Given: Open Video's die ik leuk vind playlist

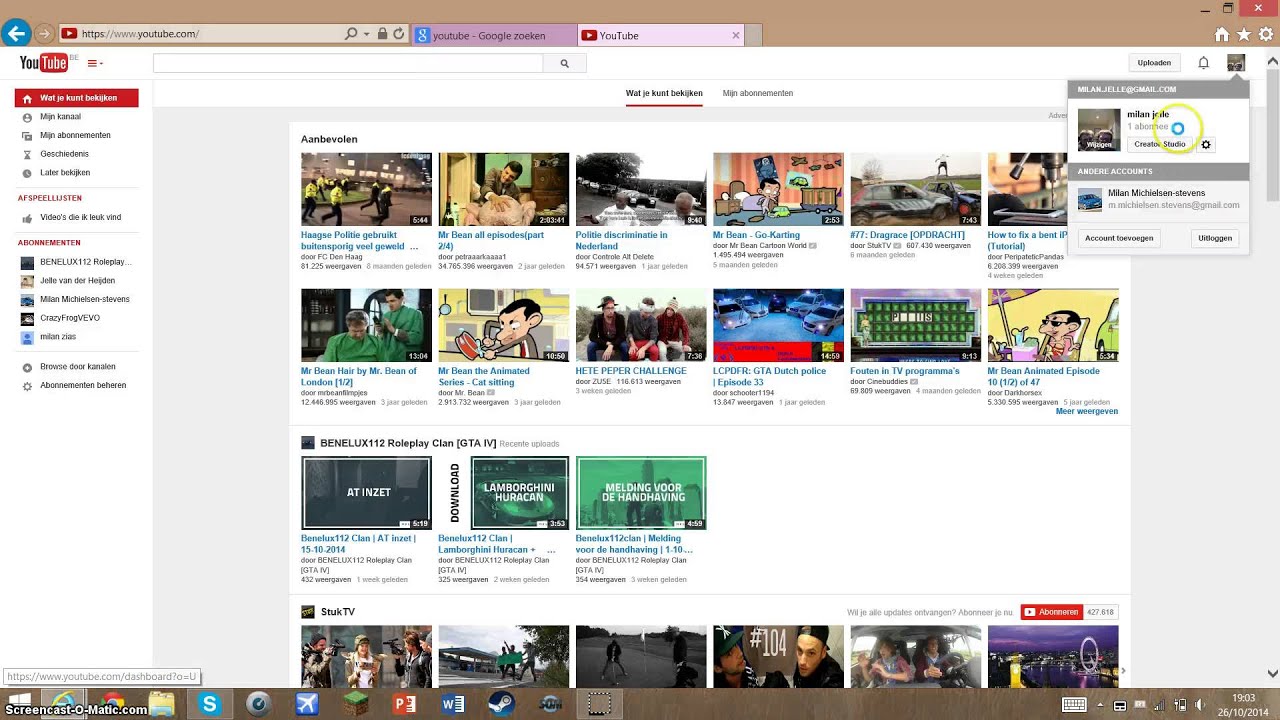Looking at the screenshot, I should coord(80,217).
